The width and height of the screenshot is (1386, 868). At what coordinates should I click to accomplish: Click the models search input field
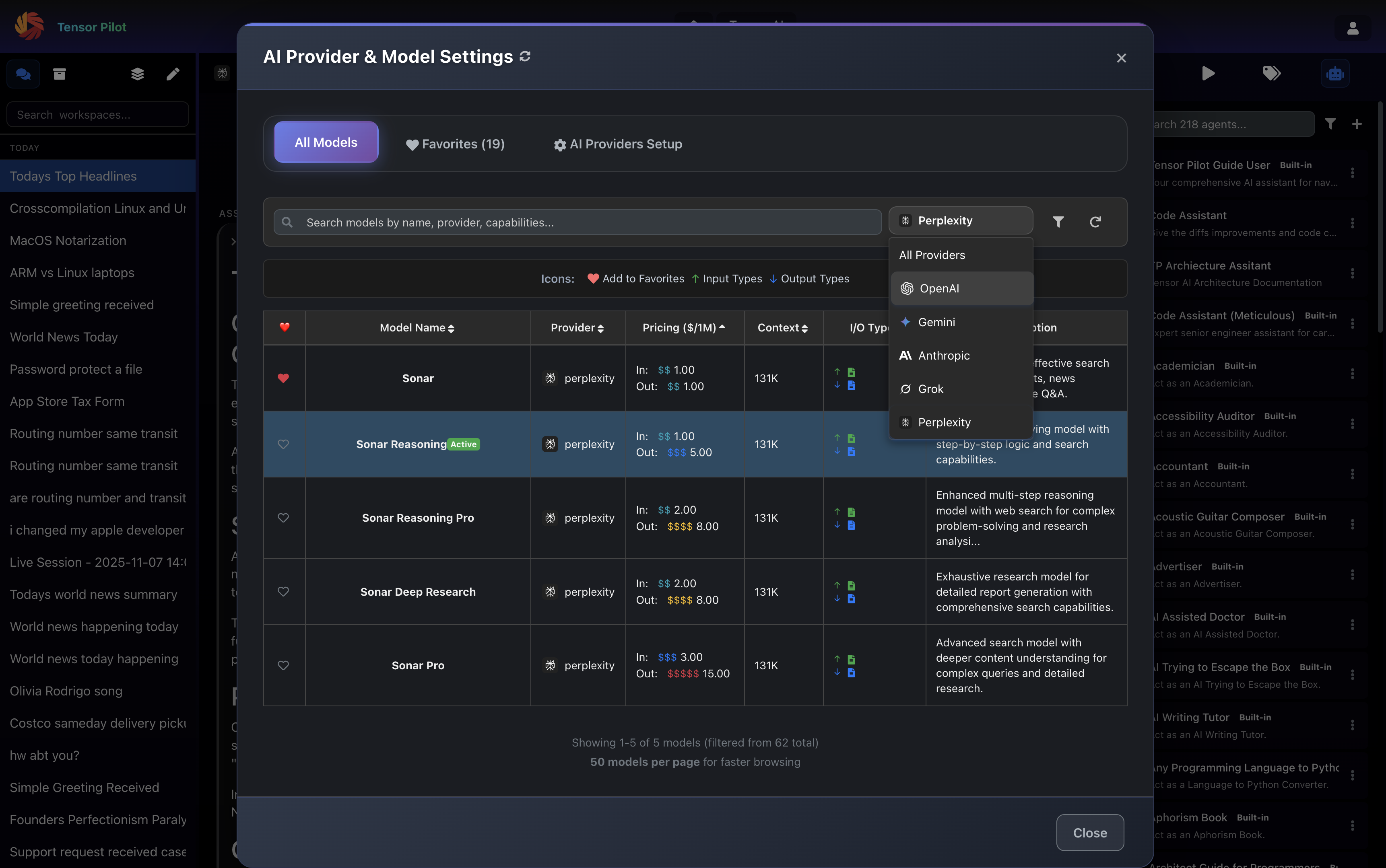(574, 222)
